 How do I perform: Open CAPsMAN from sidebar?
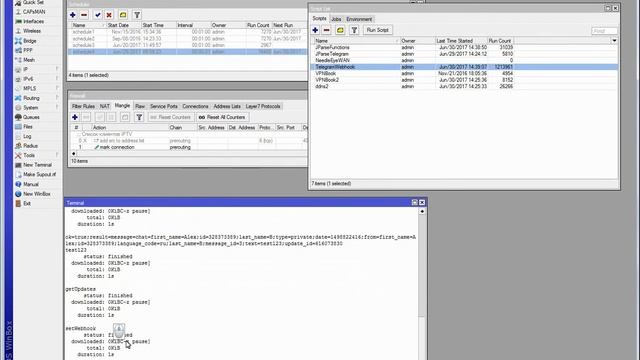(34, 12)
